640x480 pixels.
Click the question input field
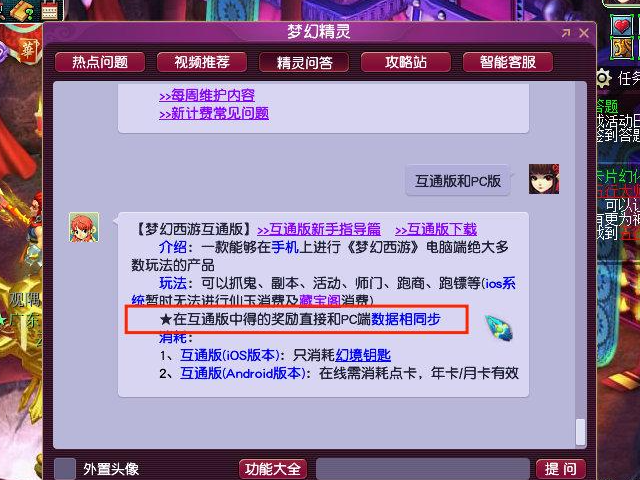(x=423, y=469)
